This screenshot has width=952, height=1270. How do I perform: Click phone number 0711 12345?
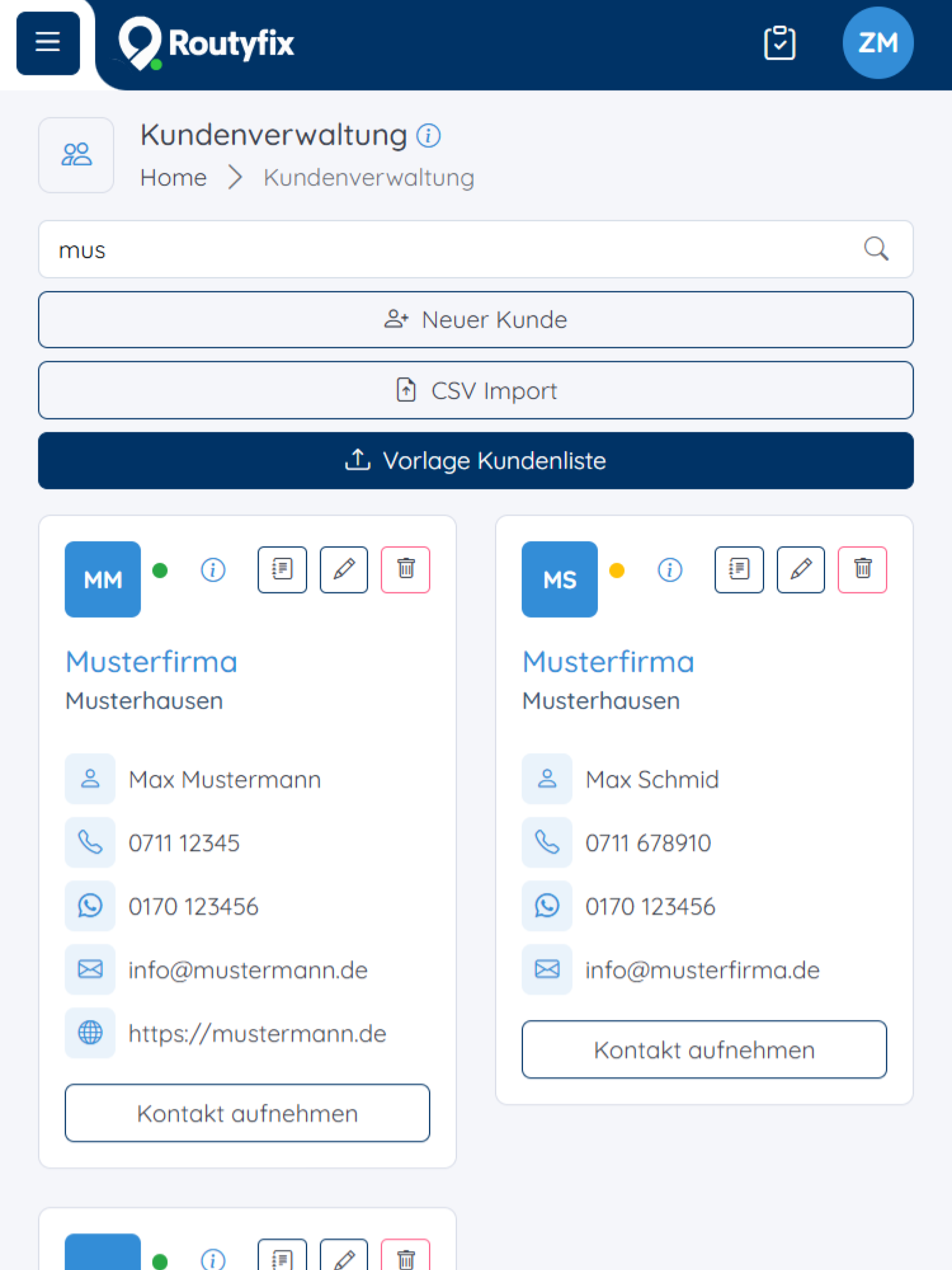184,843
